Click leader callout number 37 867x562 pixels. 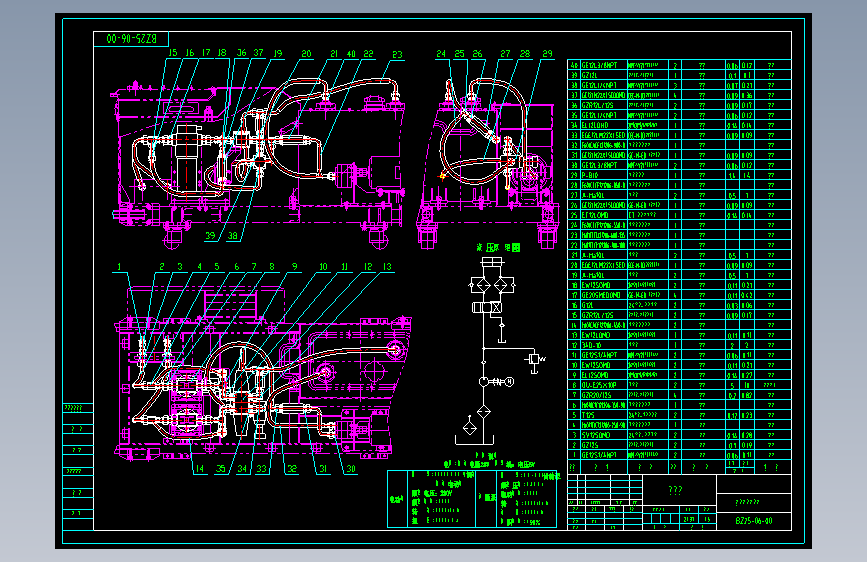(258, 53)
